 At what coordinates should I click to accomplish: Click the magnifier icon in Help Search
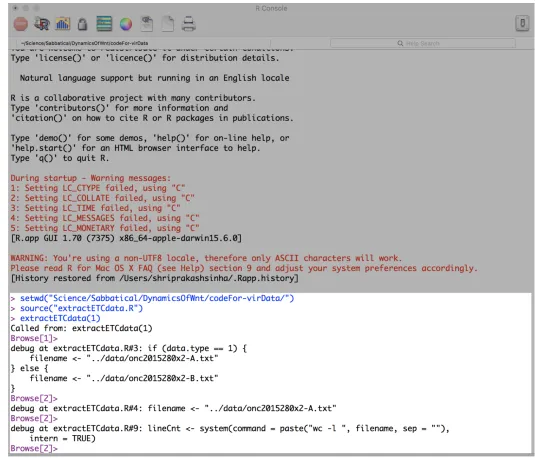pyautogui.click(x=400, y=43)
